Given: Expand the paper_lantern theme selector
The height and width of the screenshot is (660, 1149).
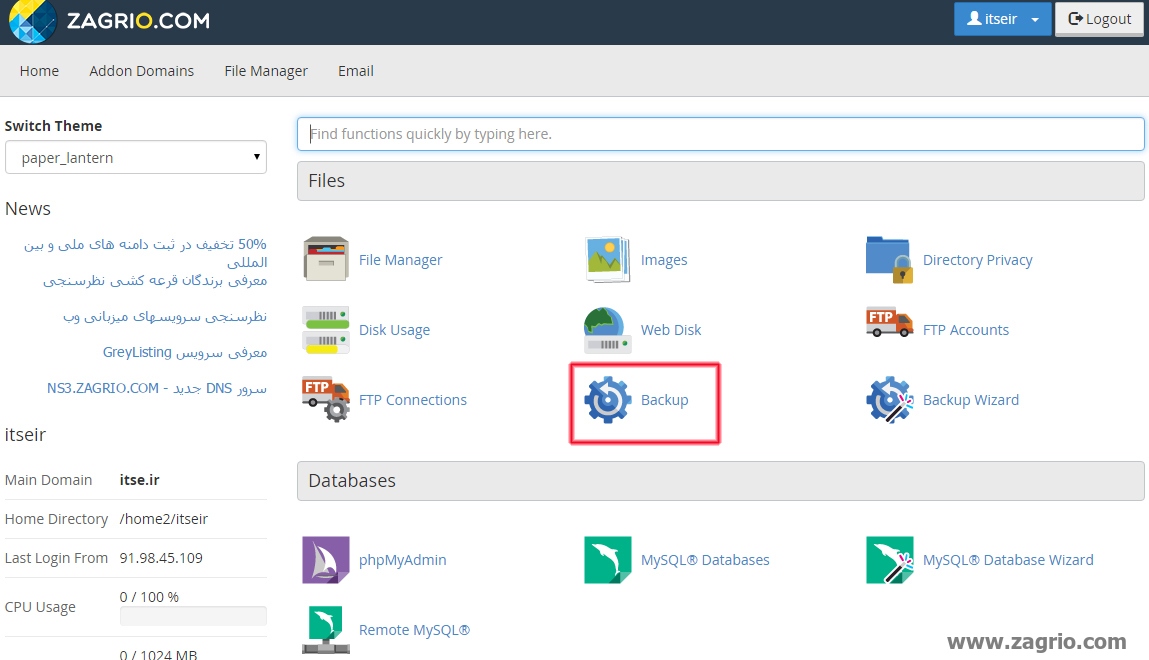Looking at the screenshot, I should pos(136,157).
